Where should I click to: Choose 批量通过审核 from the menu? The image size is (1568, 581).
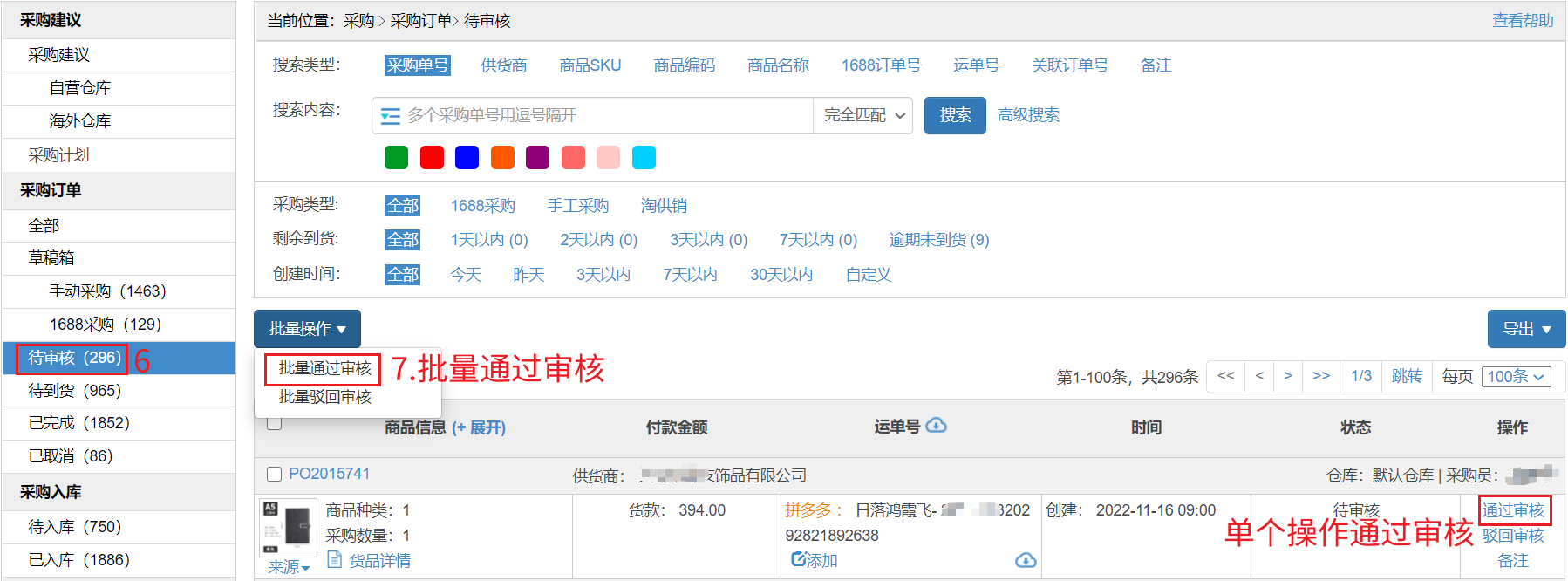[x=324, y=369]
